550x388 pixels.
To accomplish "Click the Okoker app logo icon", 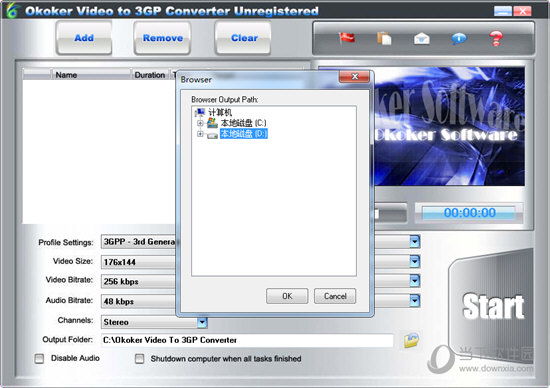I will (12, 10).
